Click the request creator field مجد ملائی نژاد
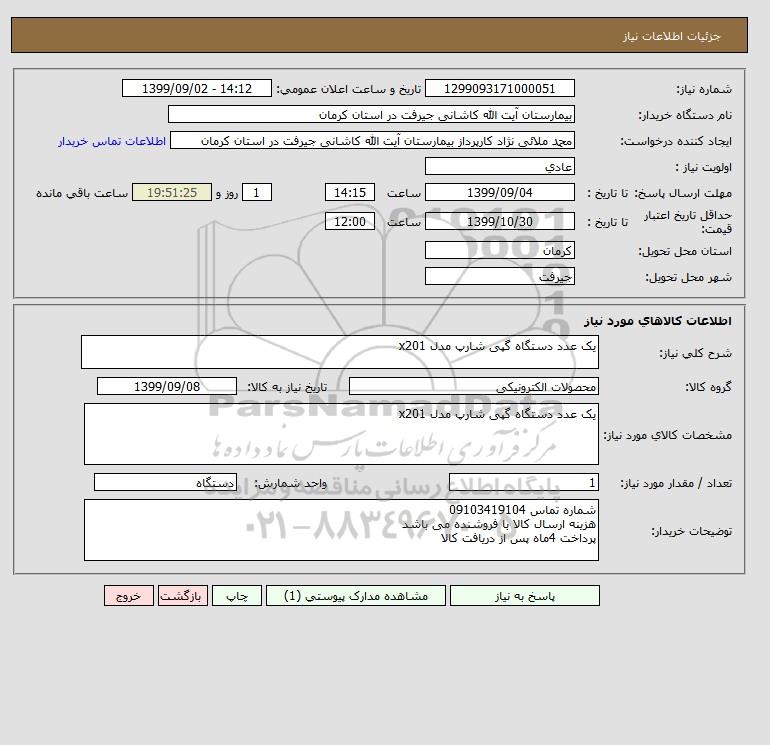The width and height of the screenshot is (770, 745). coord(372,140)
